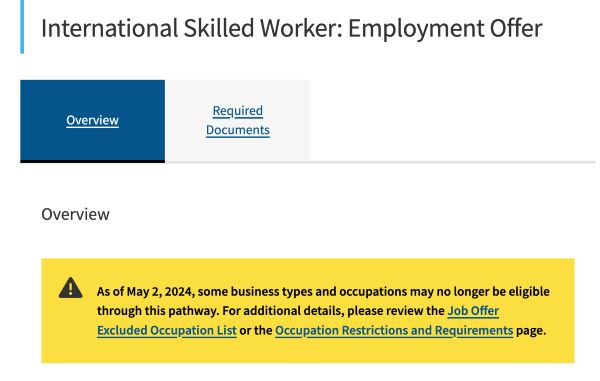Click the warning triangle icon in yellow banner
600x381 pixels.
(x=70, y=288)
